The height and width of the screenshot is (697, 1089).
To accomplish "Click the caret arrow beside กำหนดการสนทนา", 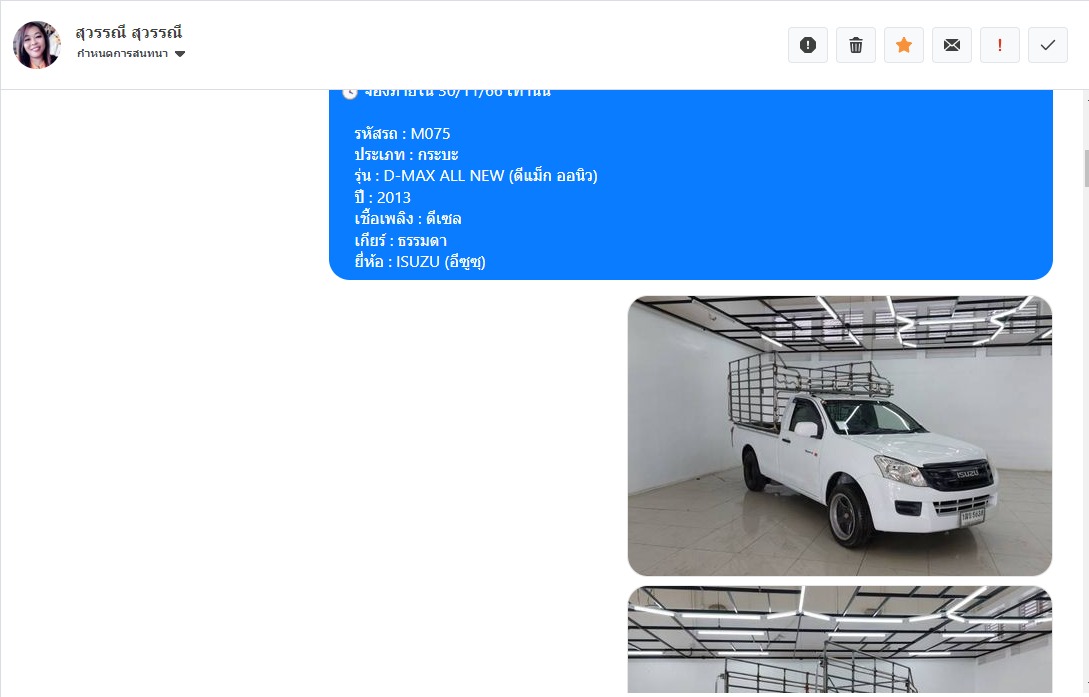I will pos(180,54).
